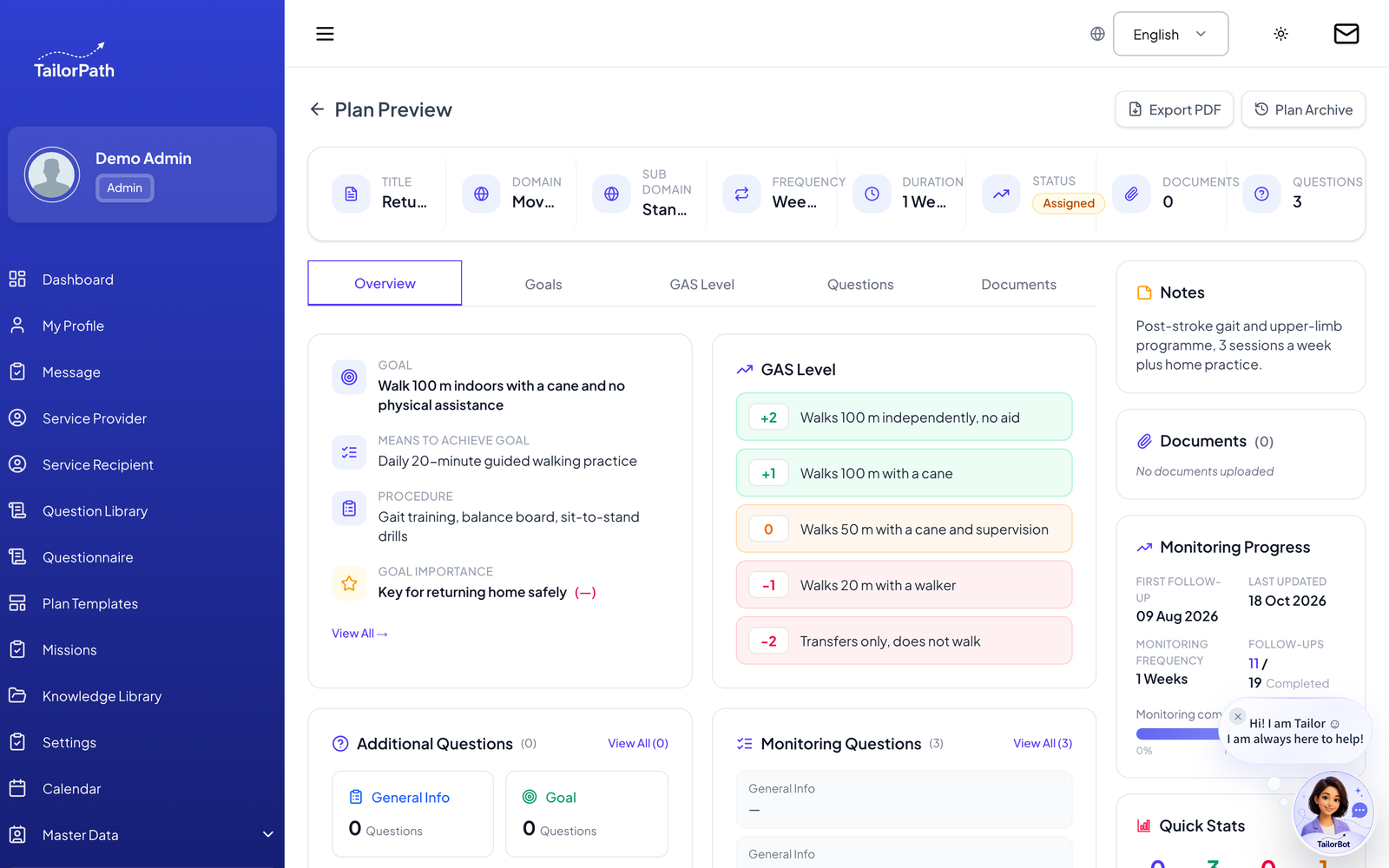Switch to the Overview tab
This screenshot has height=868, width=1389.
coord(385,283)
